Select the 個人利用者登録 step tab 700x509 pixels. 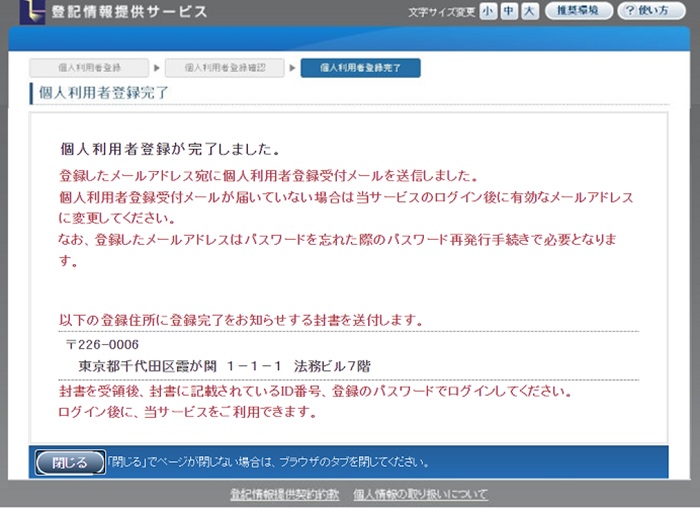[x=89, y=68]
